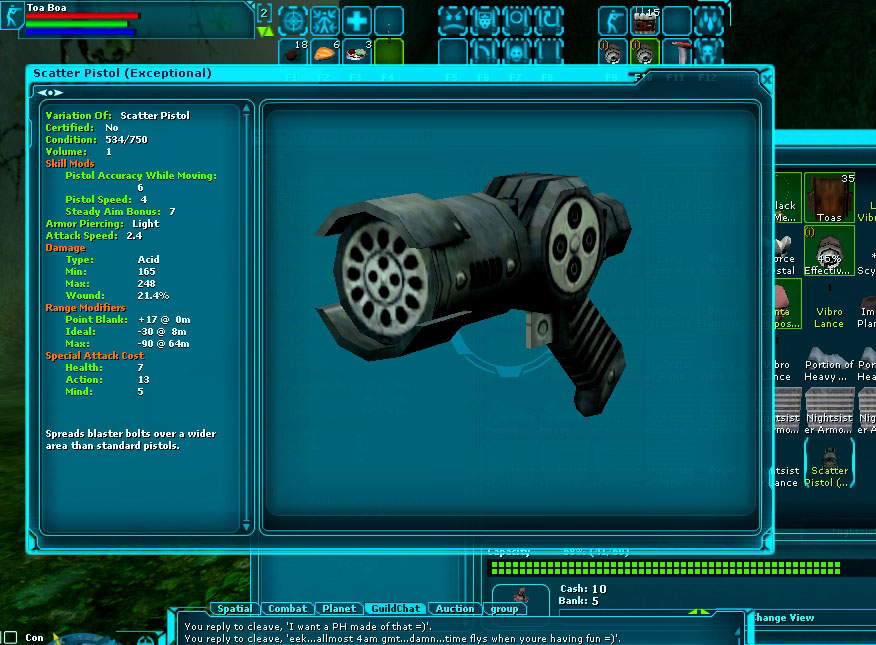This screenshot has height=645, width=876.
Task: Click the vertical bracket toolbar icon
Action: pos(548,51)
